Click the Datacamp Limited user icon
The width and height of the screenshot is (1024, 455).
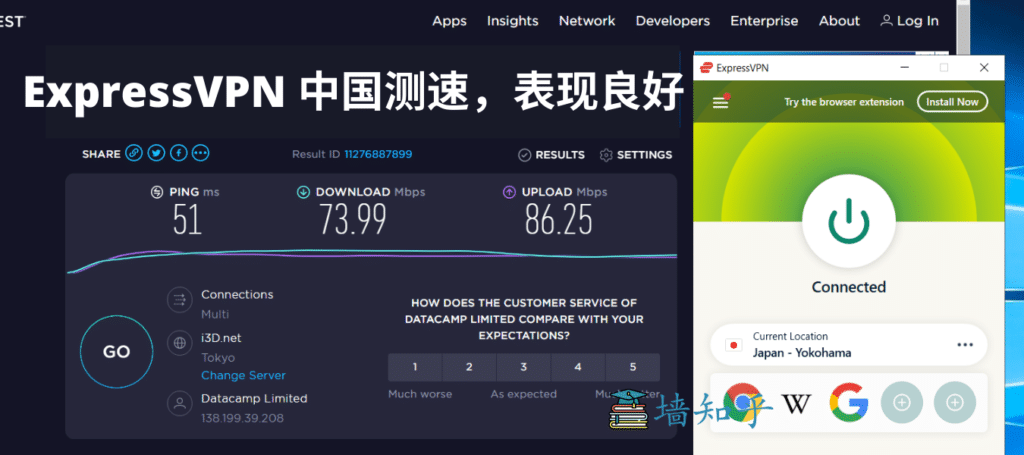[179, 403]
